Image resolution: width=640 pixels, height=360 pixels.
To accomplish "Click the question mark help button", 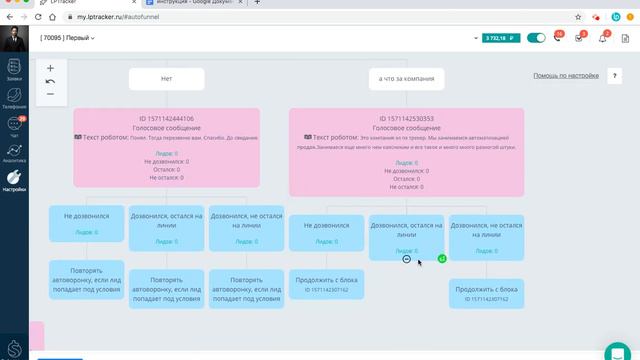I will point(614,76).
